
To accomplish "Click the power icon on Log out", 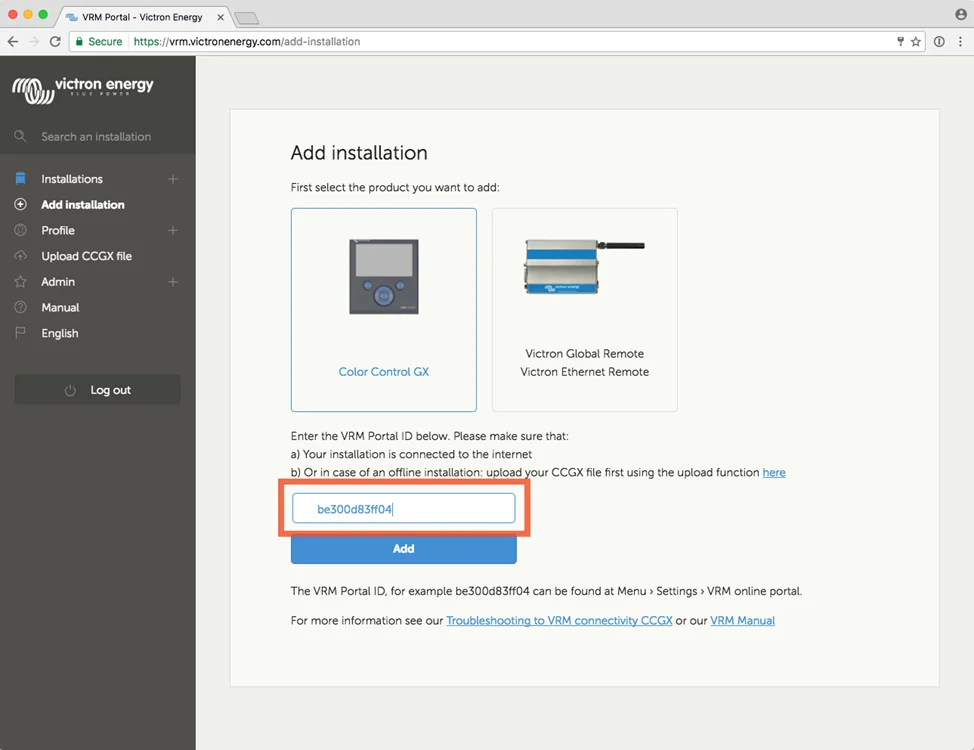I will 70,390.
